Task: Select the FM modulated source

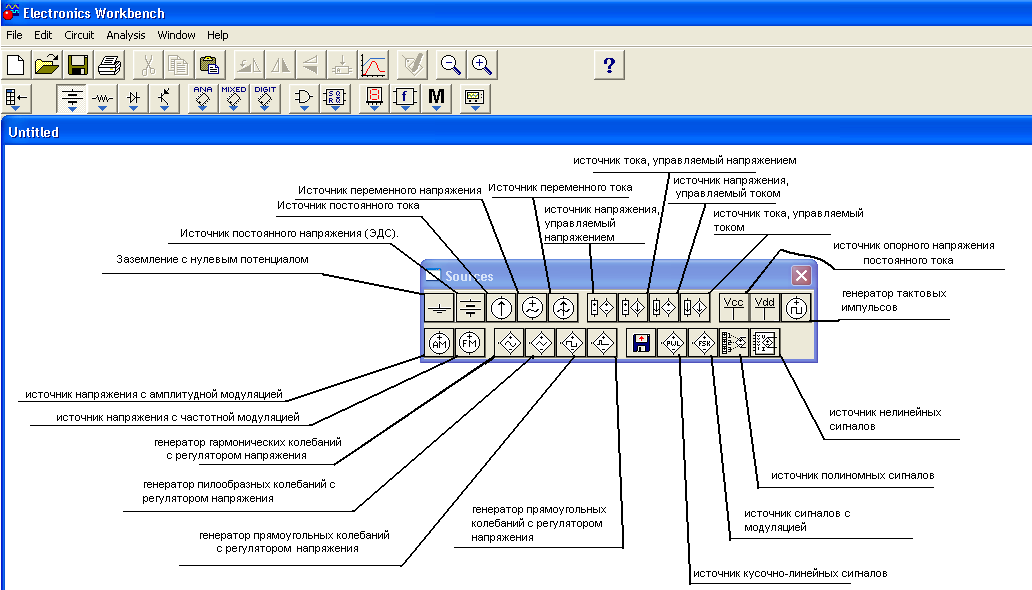Action: [470, 342]
